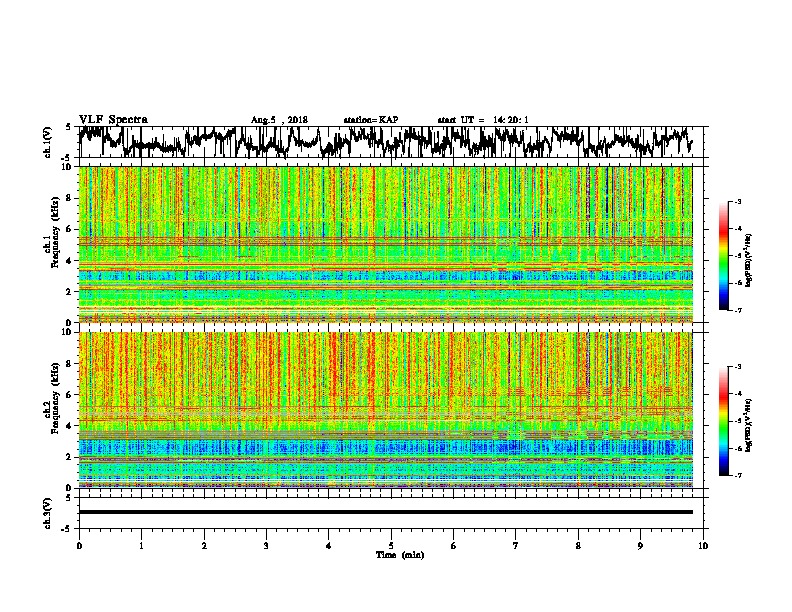The width and height of the screenshot is (792, 612).
Task: Click the "10" frequency tick of ch.1 spectrogram
Action: pyautogui.click(x=67, y=167)
